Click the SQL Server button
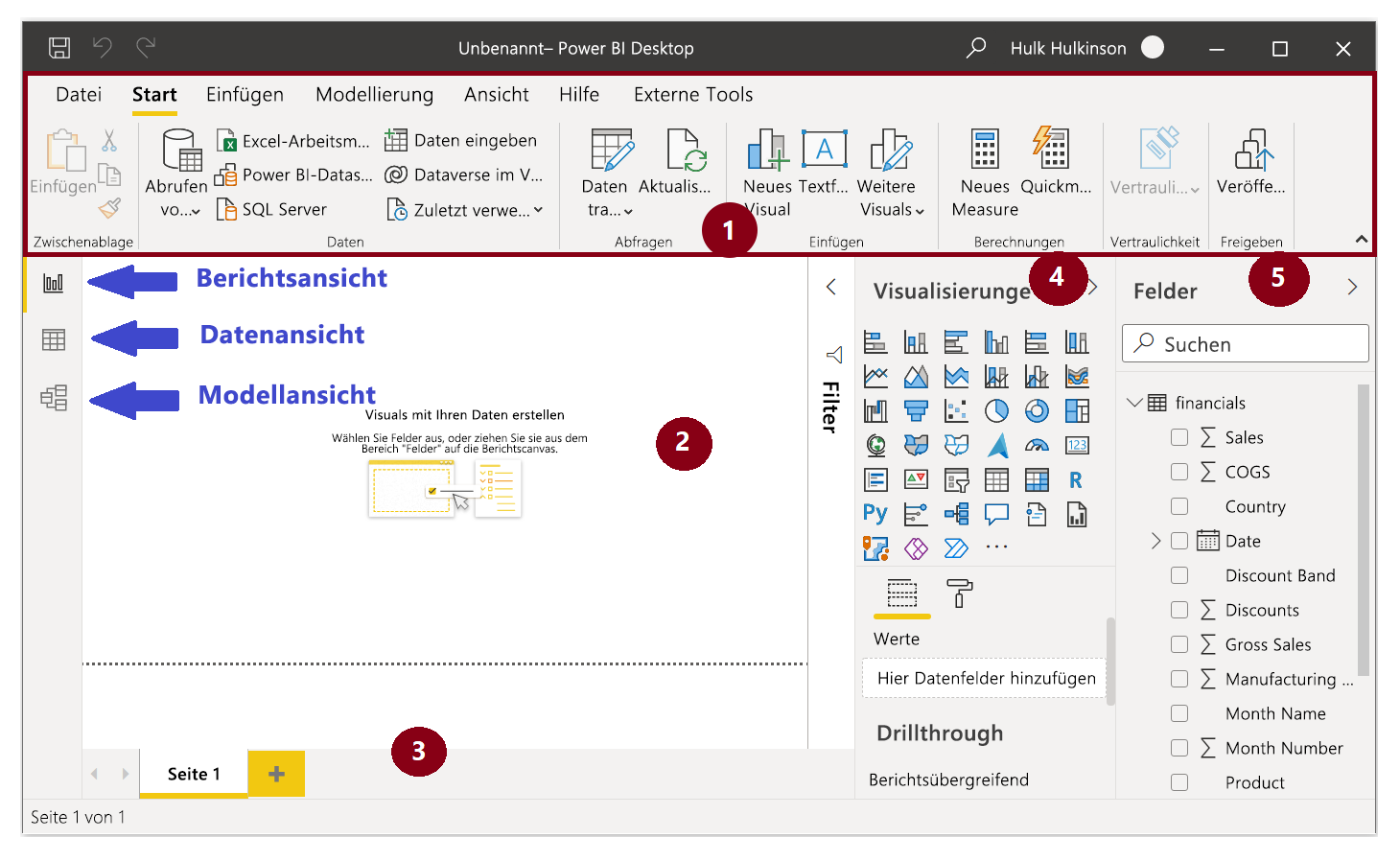 click(x=271, y=209)
